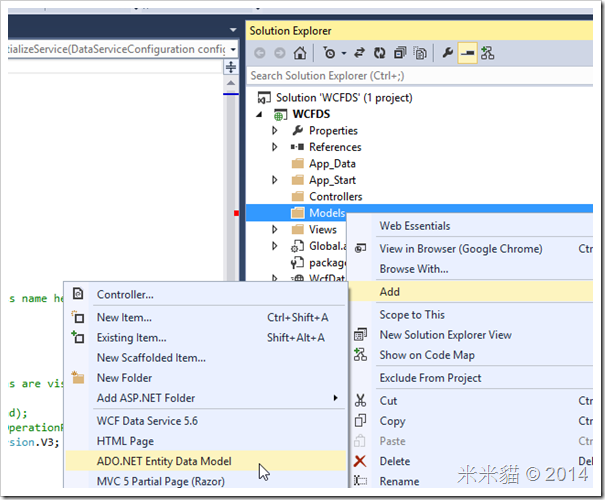The image size is (605, 500).
Task: Click the Controller document icon
Action: (78, 294)
